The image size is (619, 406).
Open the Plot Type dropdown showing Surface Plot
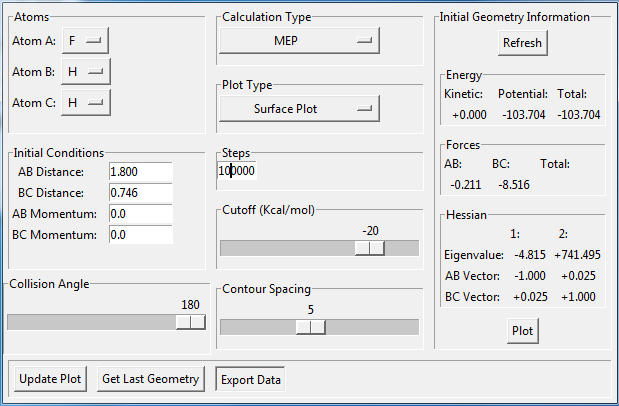pos(299,108)
